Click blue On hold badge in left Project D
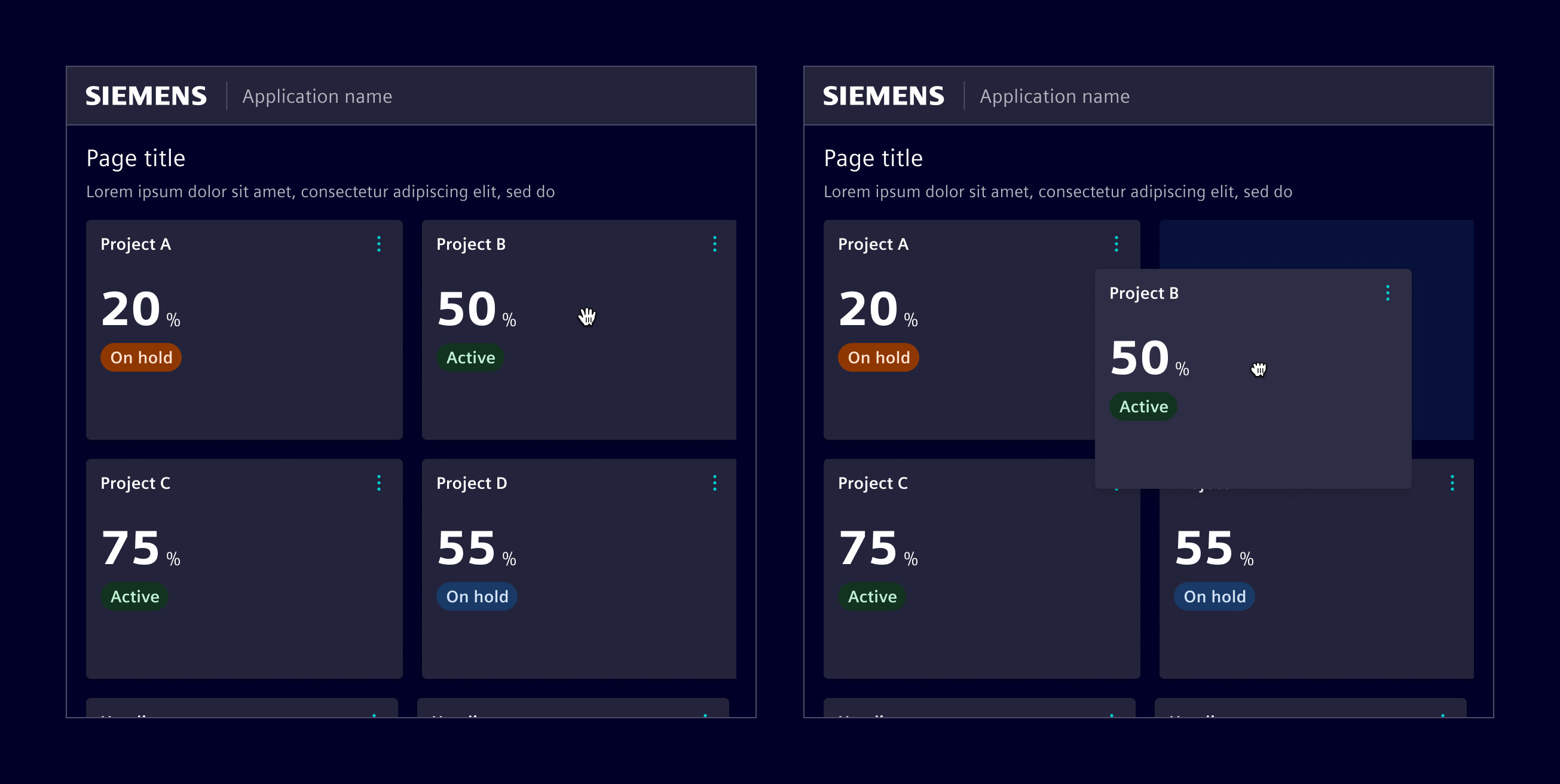This screenshot has width=1560, height=784. 476,597
